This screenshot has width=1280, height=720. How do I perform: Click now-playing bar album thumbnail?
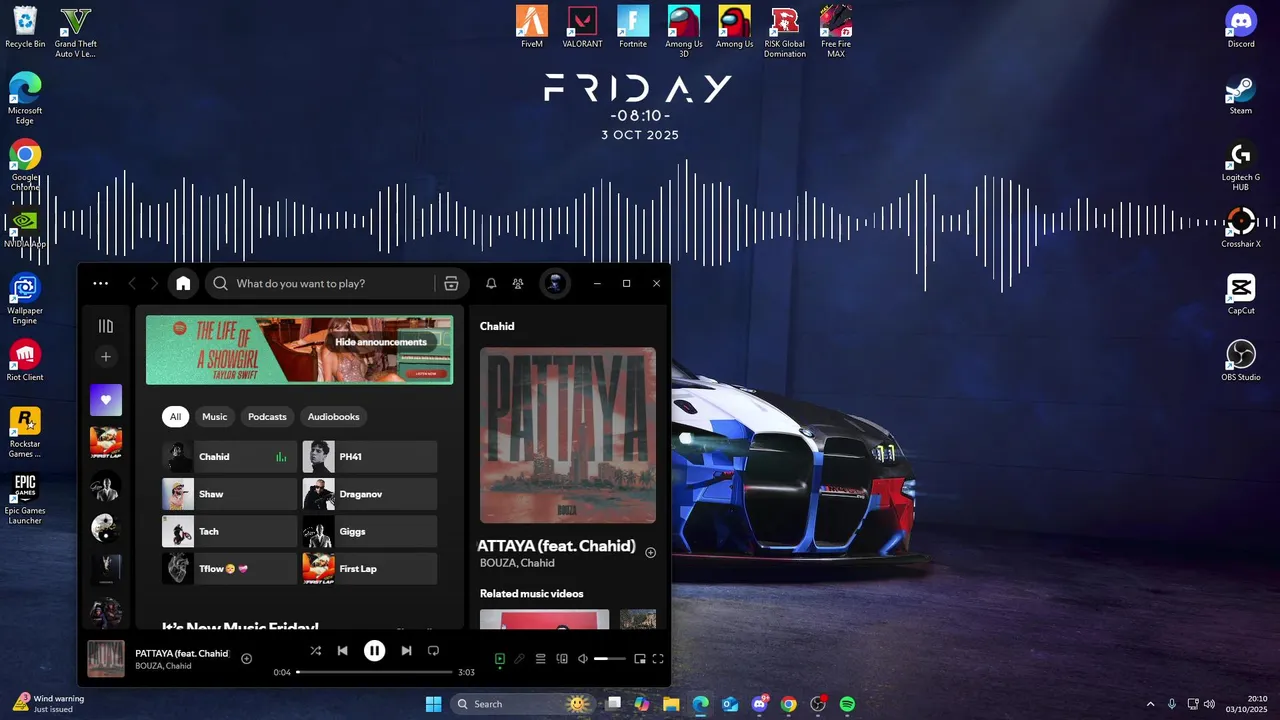(x=106, y=659)
